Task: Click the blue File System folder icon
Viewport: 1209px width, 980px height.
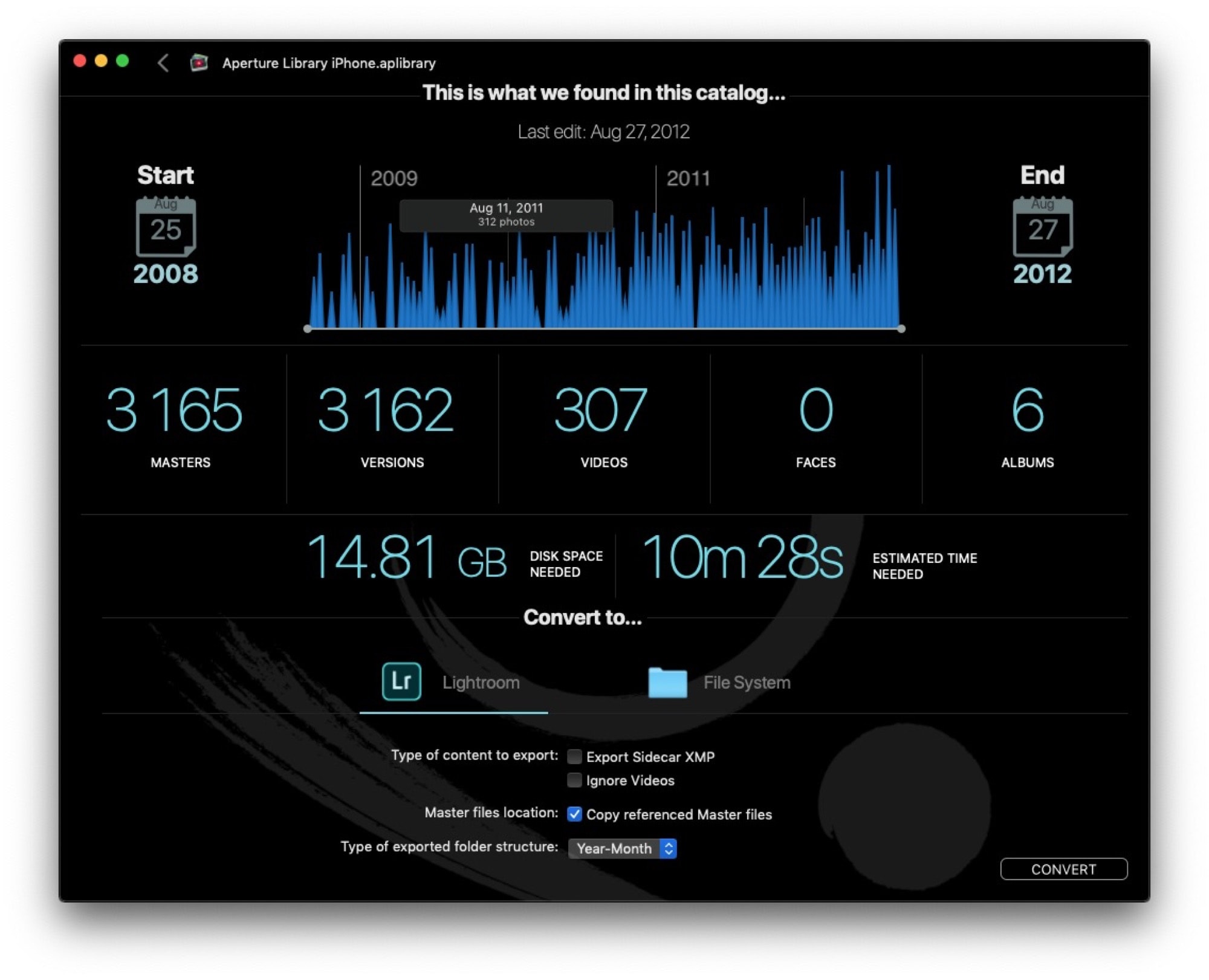Action: pos(667,683)
